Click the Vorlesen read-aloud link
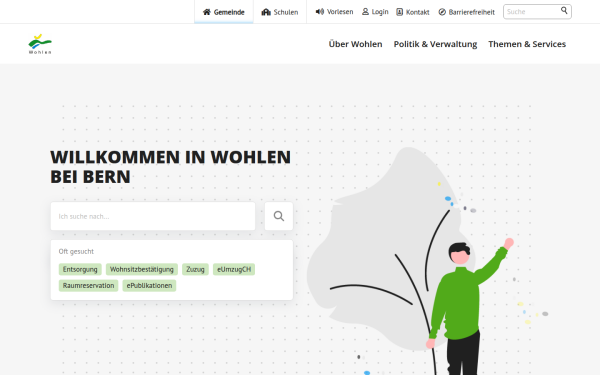This screenshot has height=375, width=600. [334, 12]
